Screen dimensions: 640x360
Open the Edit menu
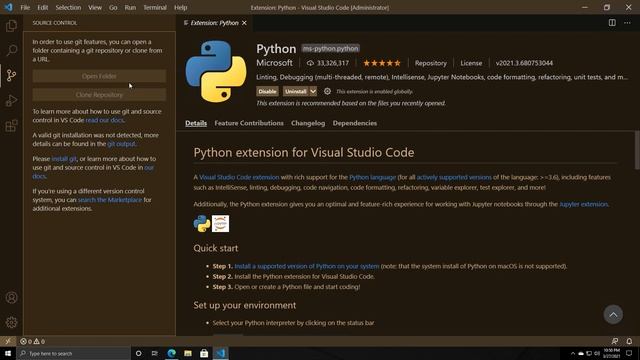point(42,7)
